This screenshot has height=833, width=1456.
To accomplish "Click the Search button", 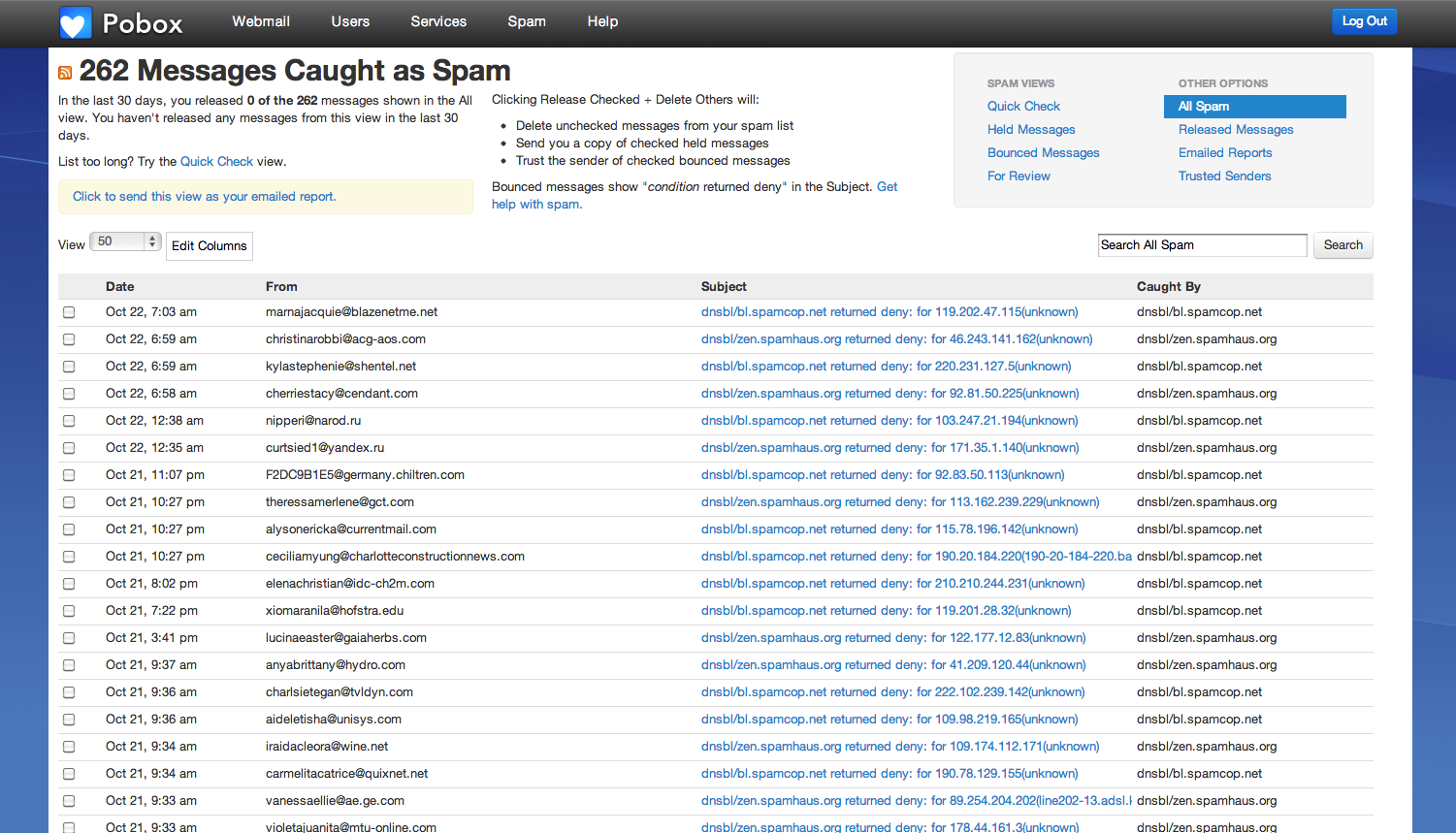I will click(x=1343, y=245).
